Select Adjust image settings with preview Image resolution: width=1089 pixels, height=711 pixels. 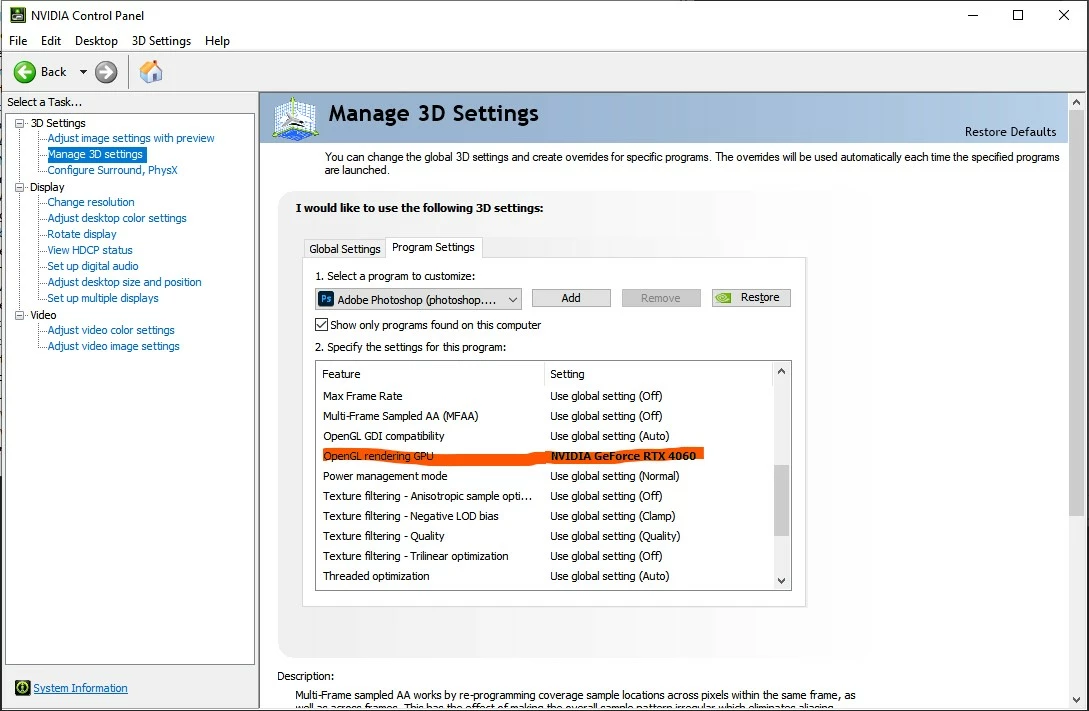pyautogui.click(x=131, y=138)
